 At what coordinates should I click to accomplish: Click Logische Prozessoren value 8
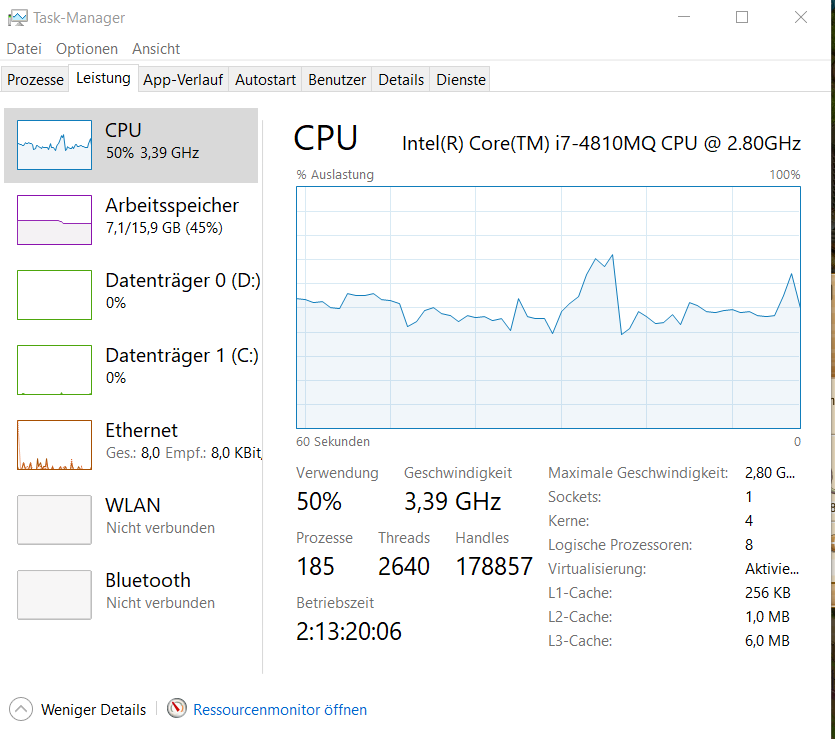coord(749,545)
